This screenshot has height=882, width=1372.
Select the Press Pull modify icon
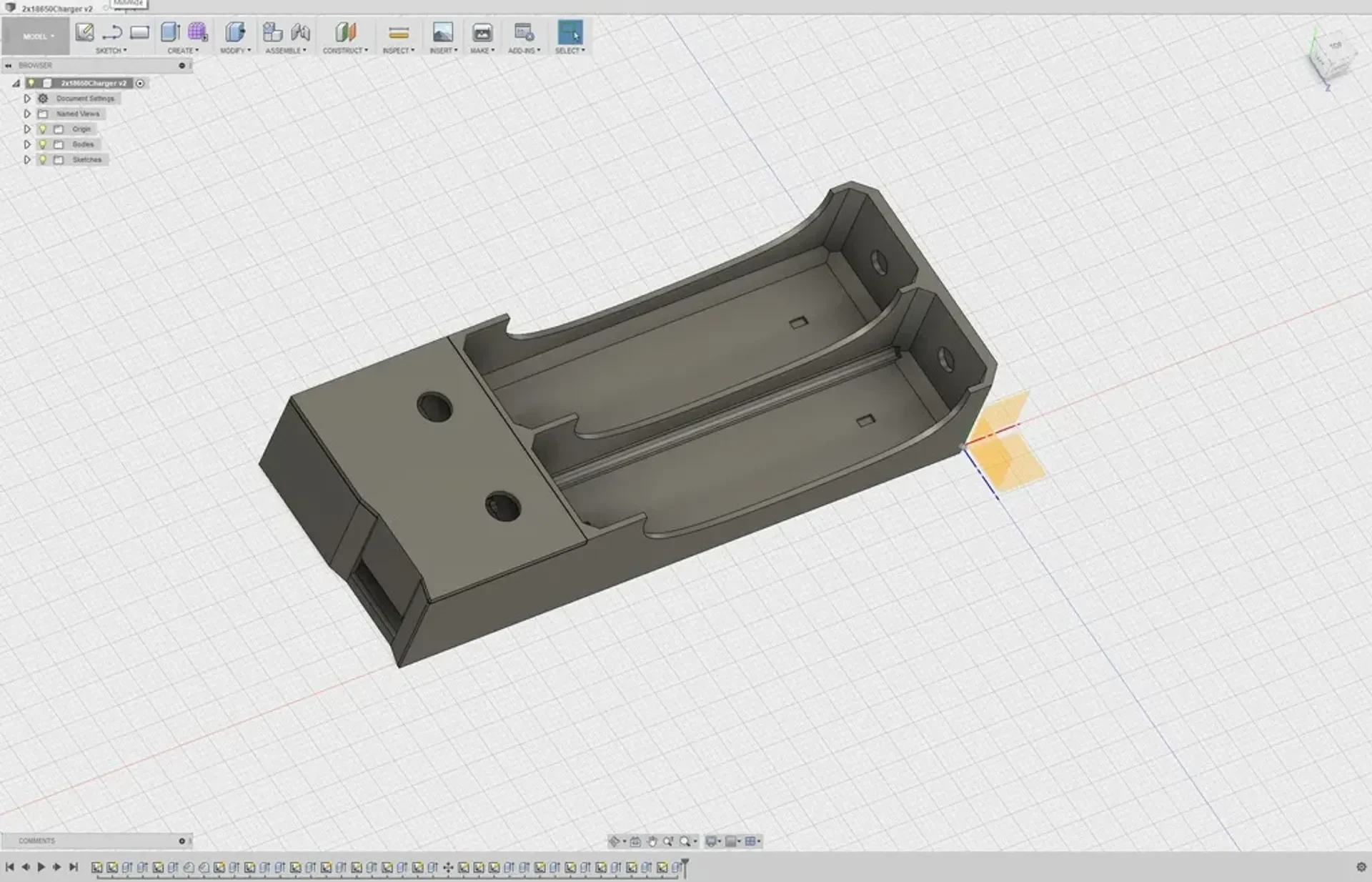[235, 32]
